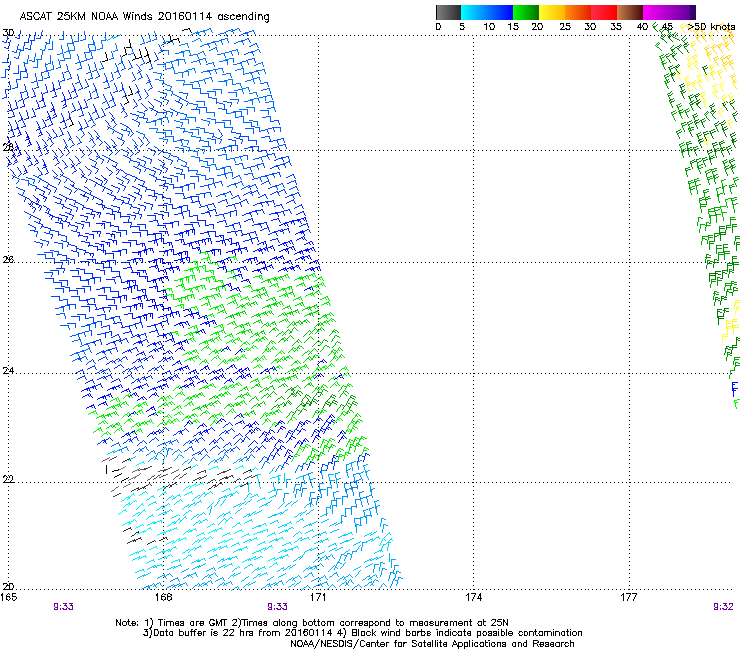Click the green 15-20 knots legend segment
Viewport: 740px width, 650px height.
[526, 12]
